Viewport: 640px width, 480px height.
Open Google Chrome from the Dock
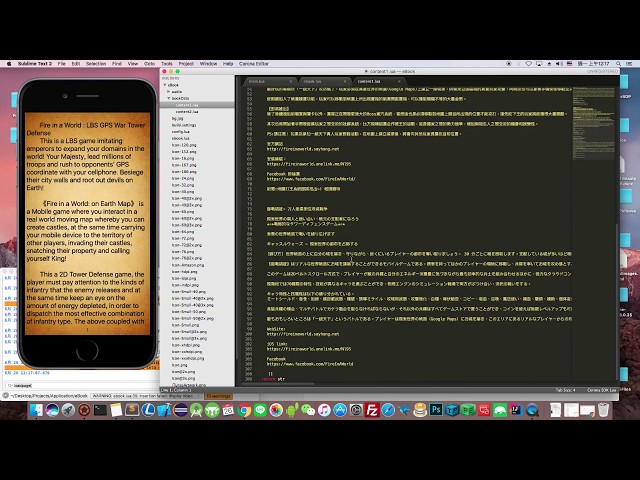(x=244, y=410)
